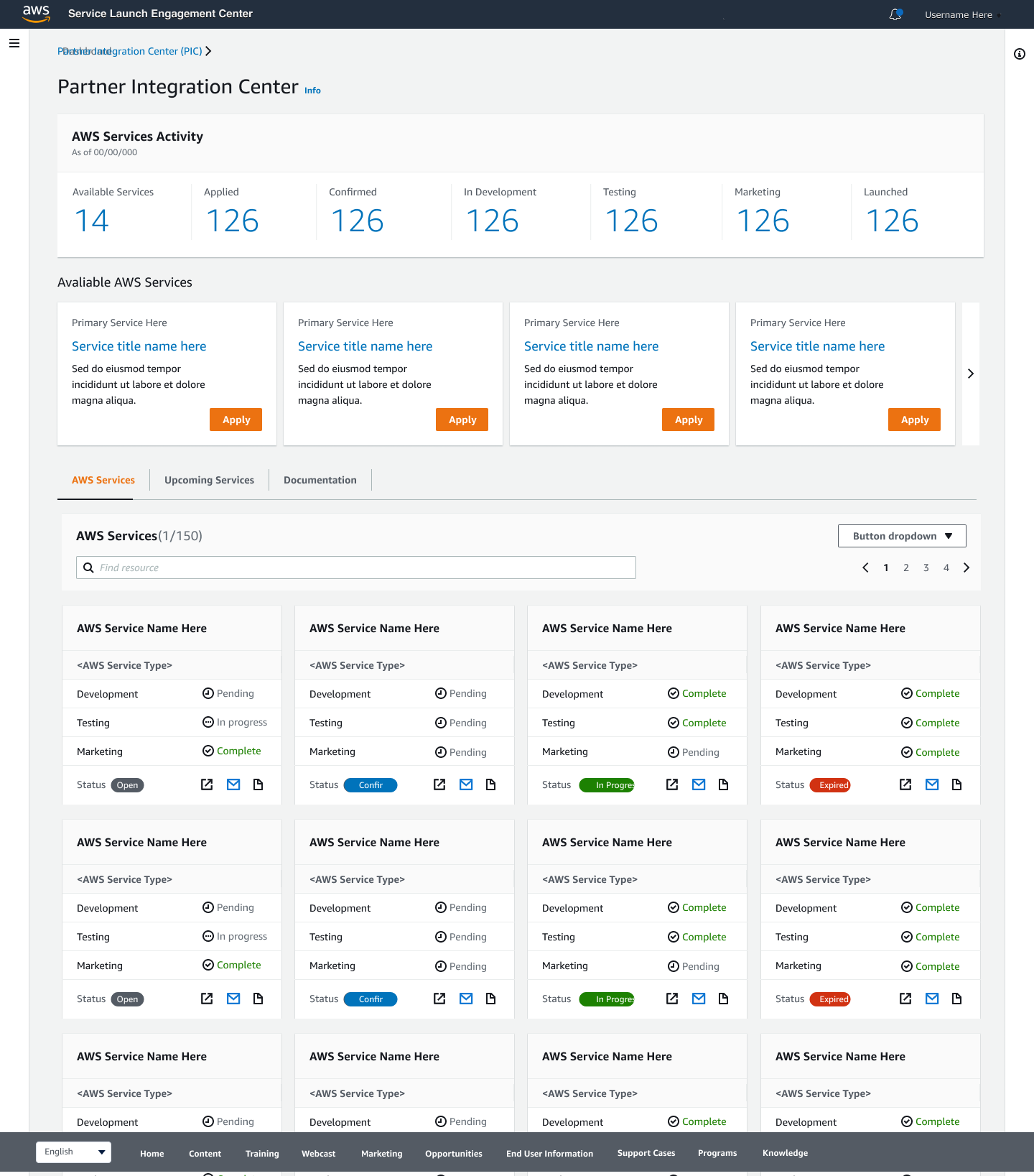Click the 126 count under Launched
Viewport: 1034px width, 1176px height.
pyautogui.click(x=893, y=221)
